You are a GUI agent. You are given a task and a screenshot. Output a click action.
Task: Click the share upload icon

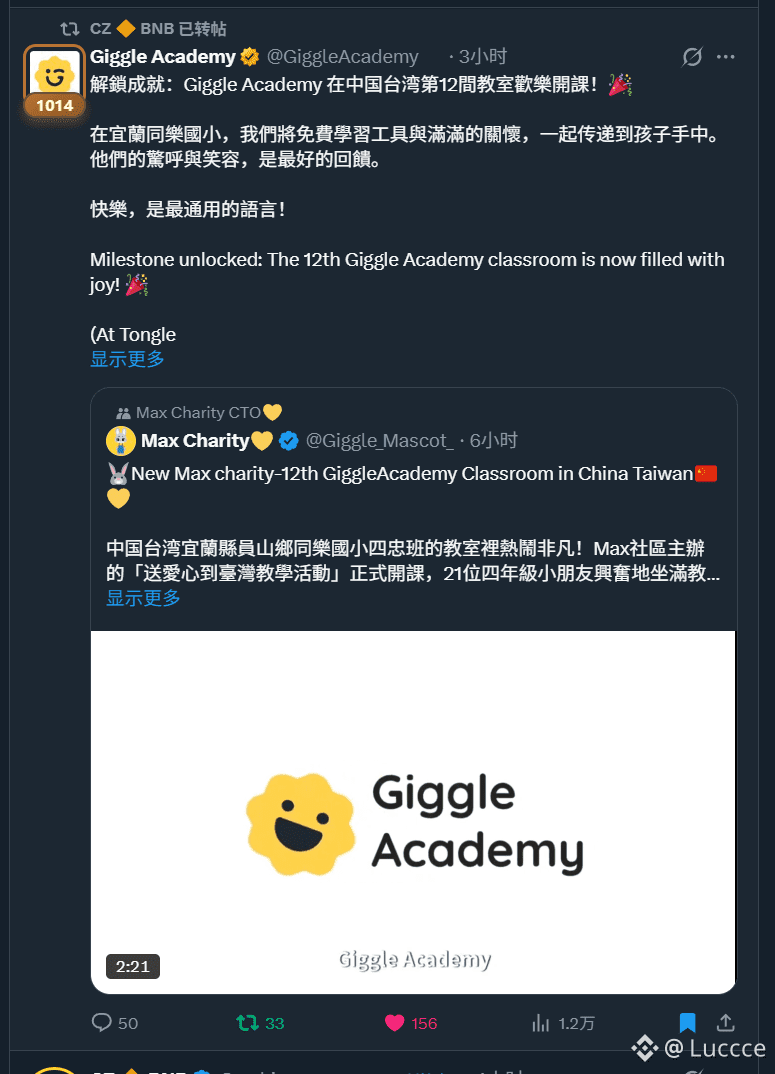coord(726,1023)
